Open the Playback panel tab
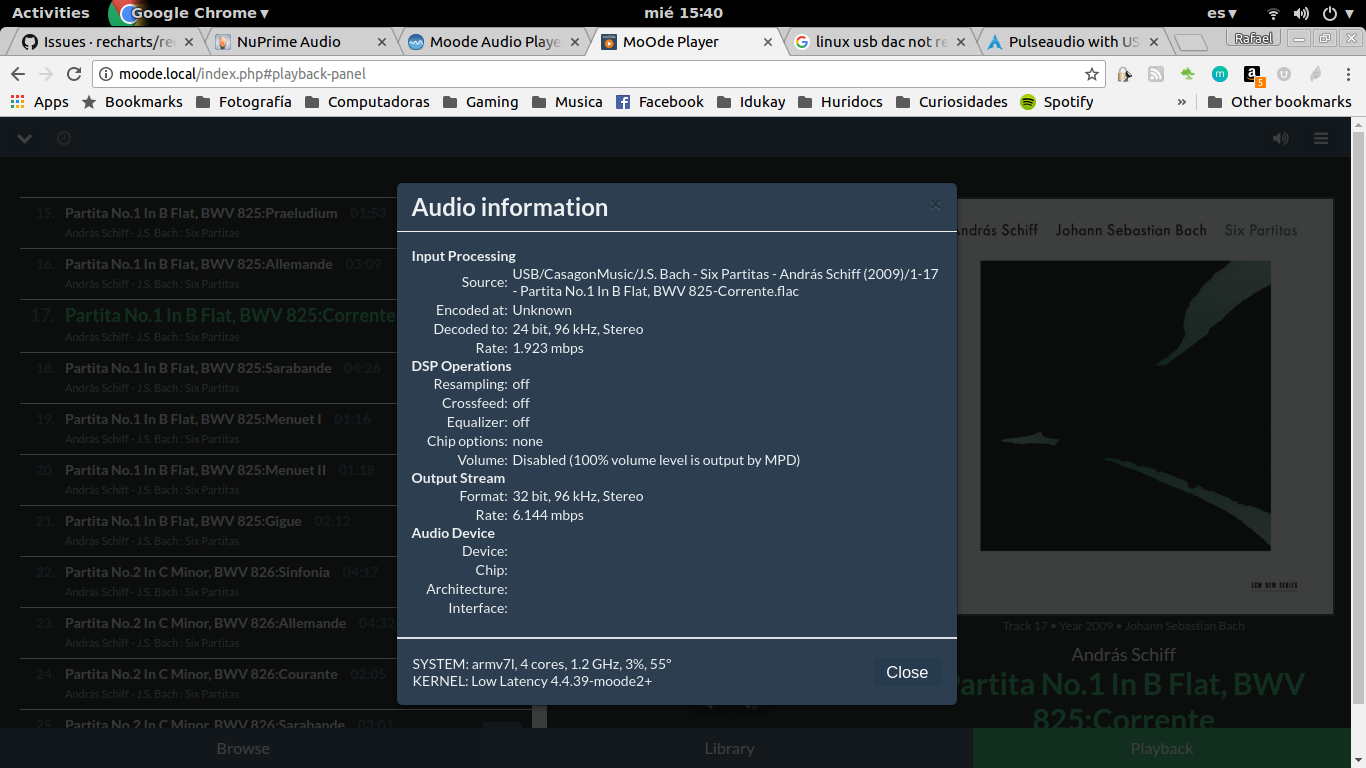 click(x=1161, y=748)
